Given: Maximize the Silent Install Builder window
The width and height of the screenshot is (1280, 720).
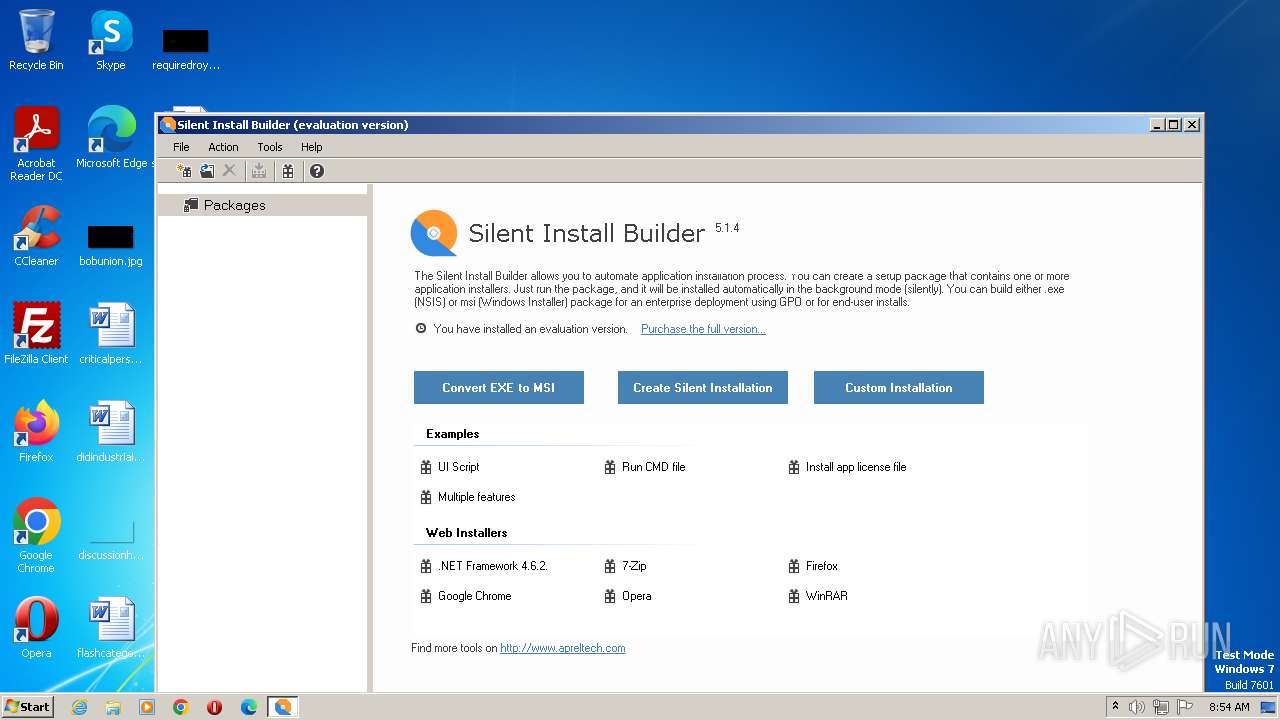Looking at the screenshot, I should pos(1174,125).
